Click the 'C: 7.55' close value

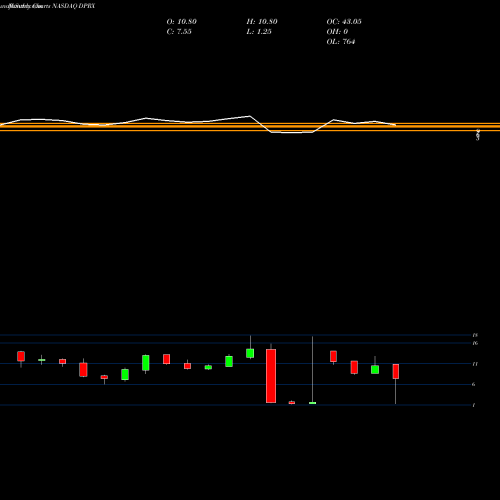179,32
